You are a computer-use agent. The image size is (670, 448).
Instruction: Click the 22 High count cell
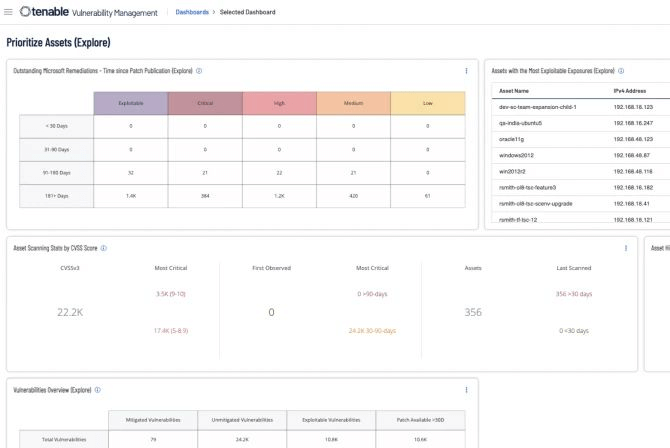(279, 173)
